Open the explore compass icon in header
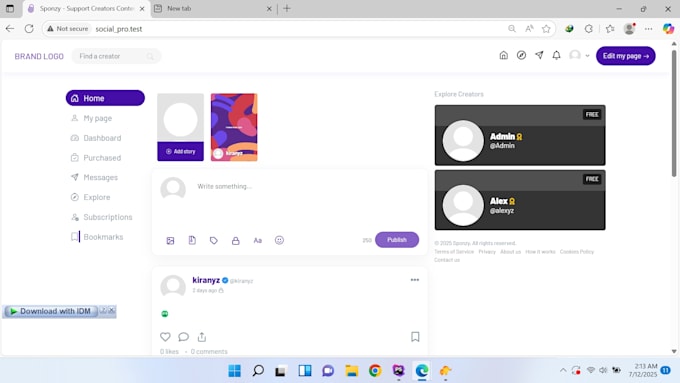This screenshot has width=680, height=383. coord(521,56)
